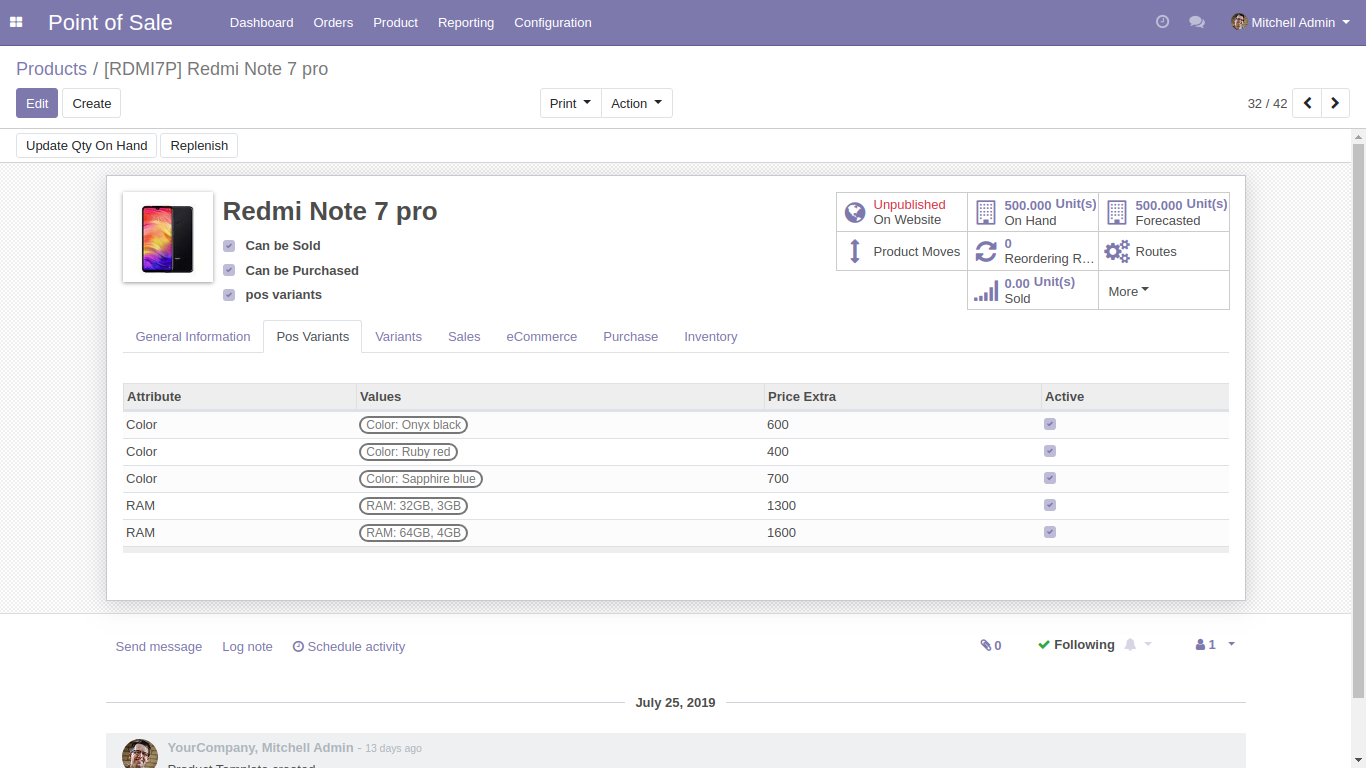Toggle Active checkbox for Onyx black row

click(1050, 424)
